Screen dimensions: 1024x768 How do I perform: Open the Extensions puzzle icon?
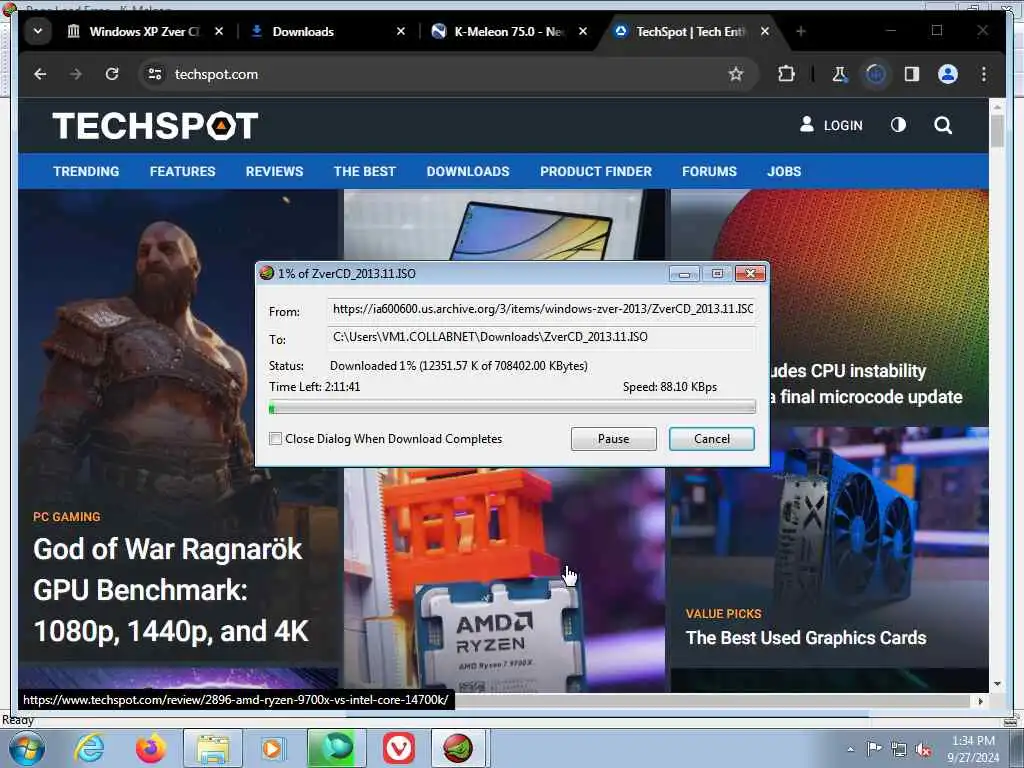(x=786, y=74)
